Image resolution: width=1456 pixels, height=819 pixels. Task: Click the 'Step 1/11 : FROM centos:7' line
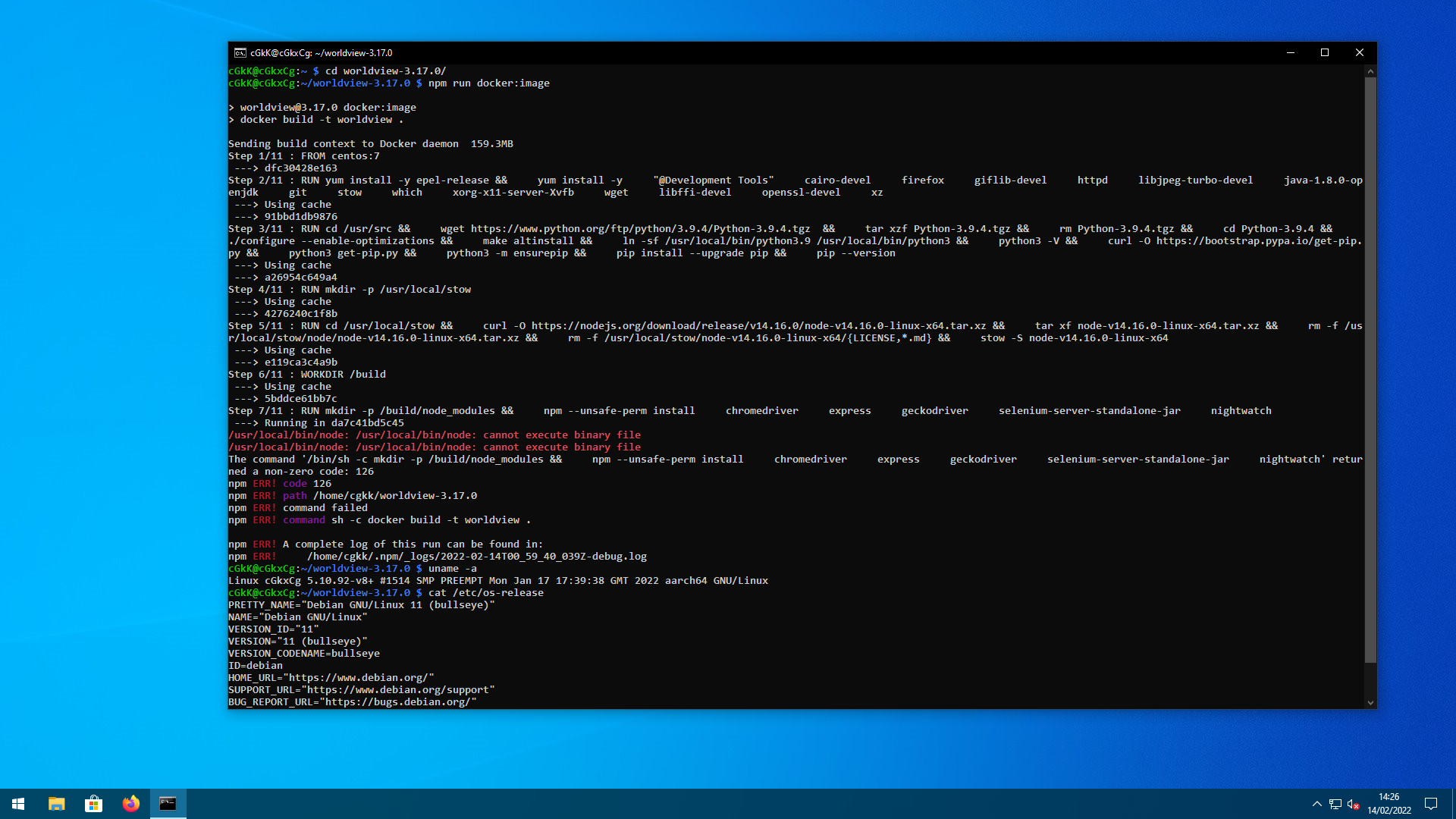pyautogui.click(x=304, y=156)
